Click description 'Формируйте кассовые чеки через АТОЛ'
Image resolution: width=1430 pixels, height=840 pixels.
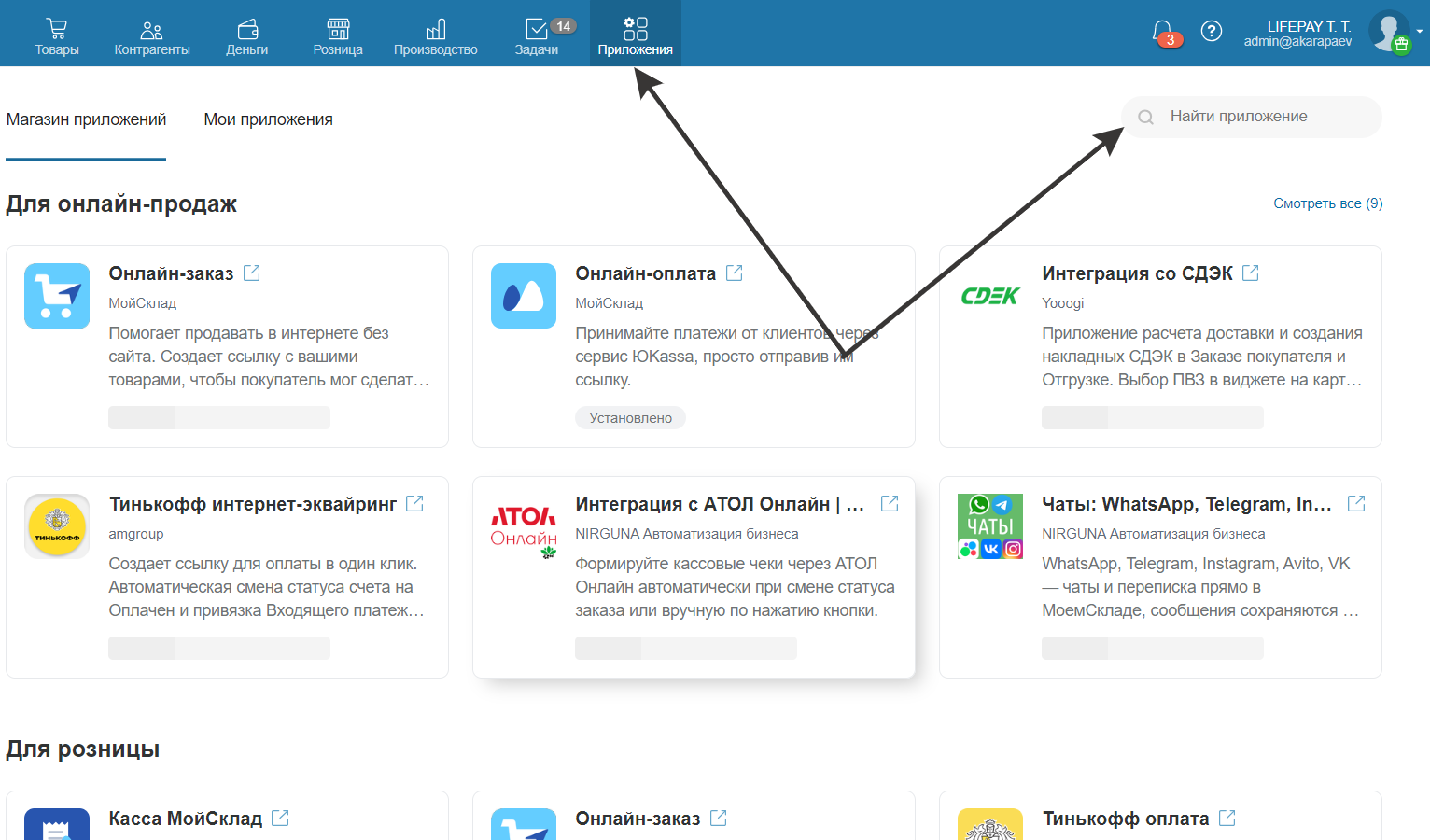pos(736,587)
